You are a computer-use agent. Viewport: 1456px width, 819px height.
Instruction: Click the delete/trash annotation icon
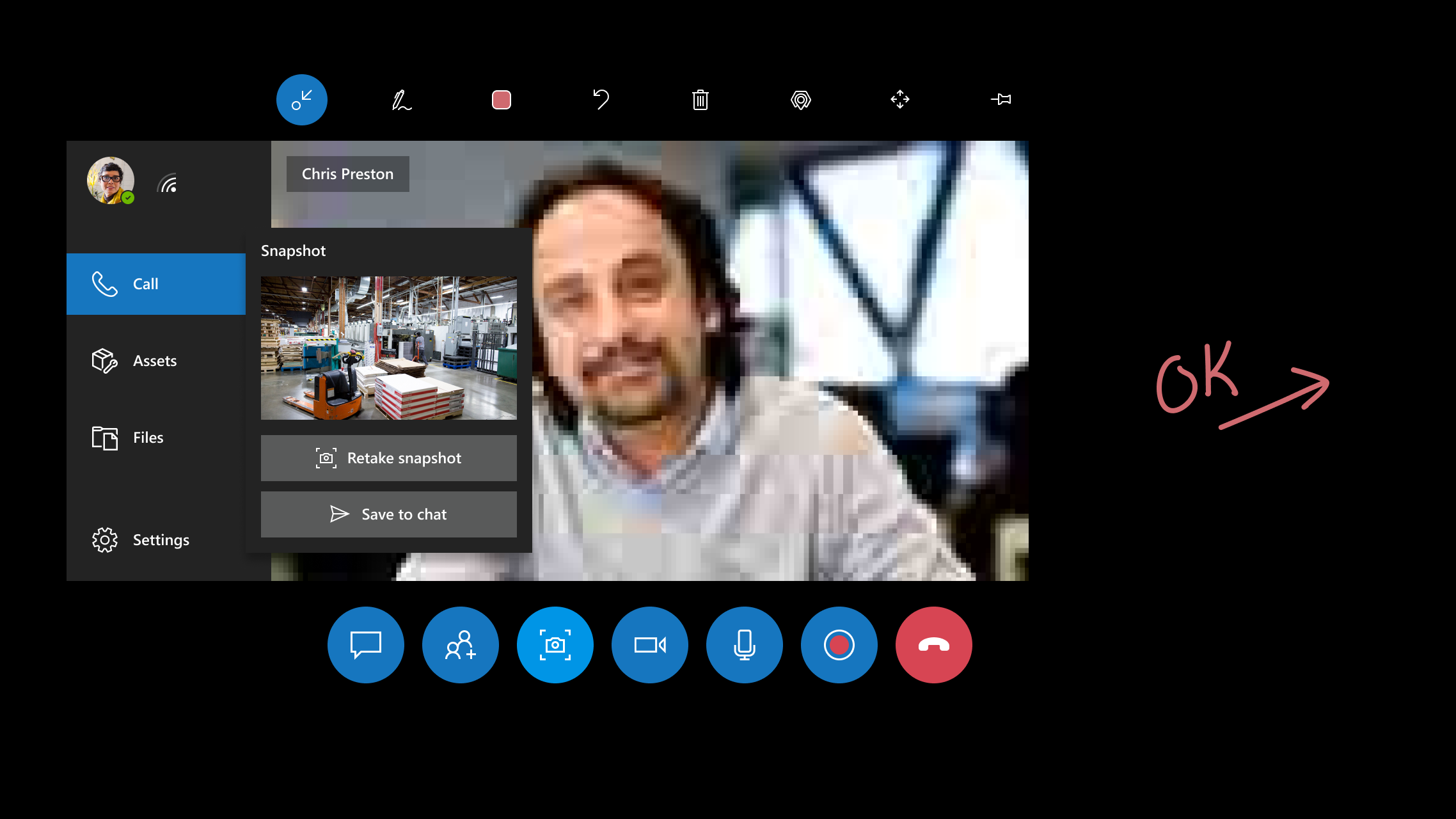[x=700, y=99]
